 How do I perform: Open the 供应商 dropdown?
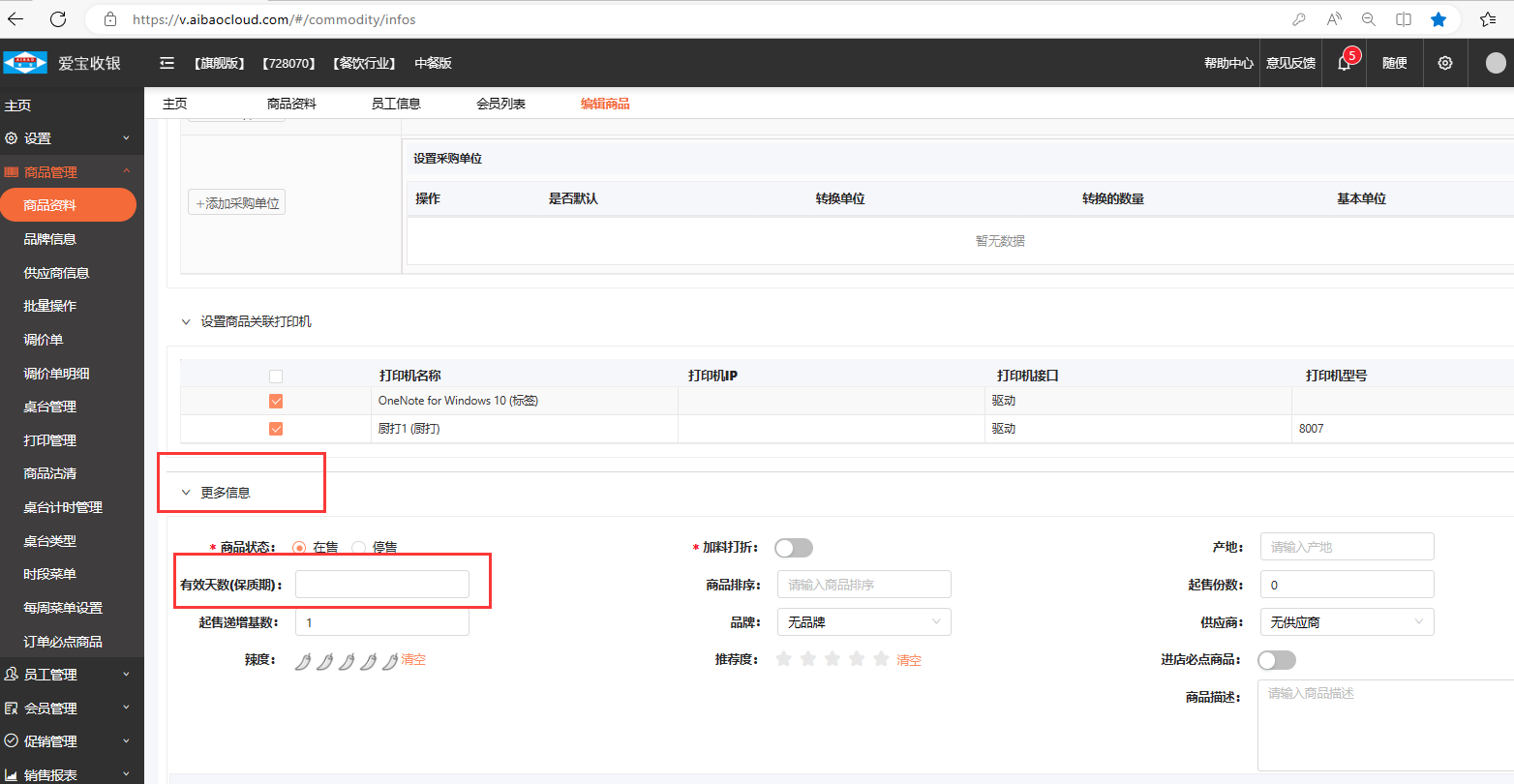coord(1346,622)
